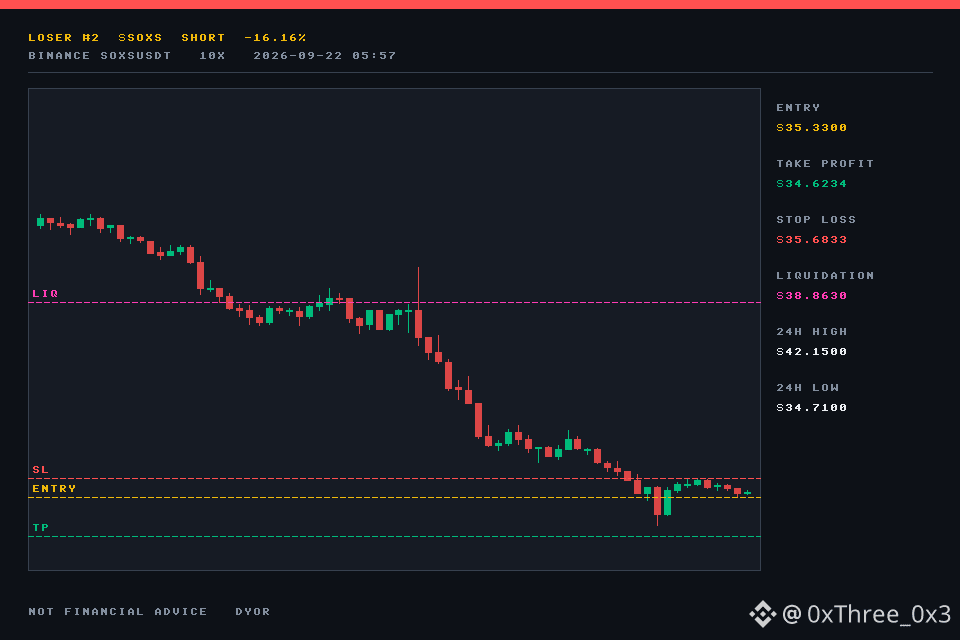Click the SL line label
This screenshot has height=640, width=960.
pyautogui.click(x=40, y=470)
